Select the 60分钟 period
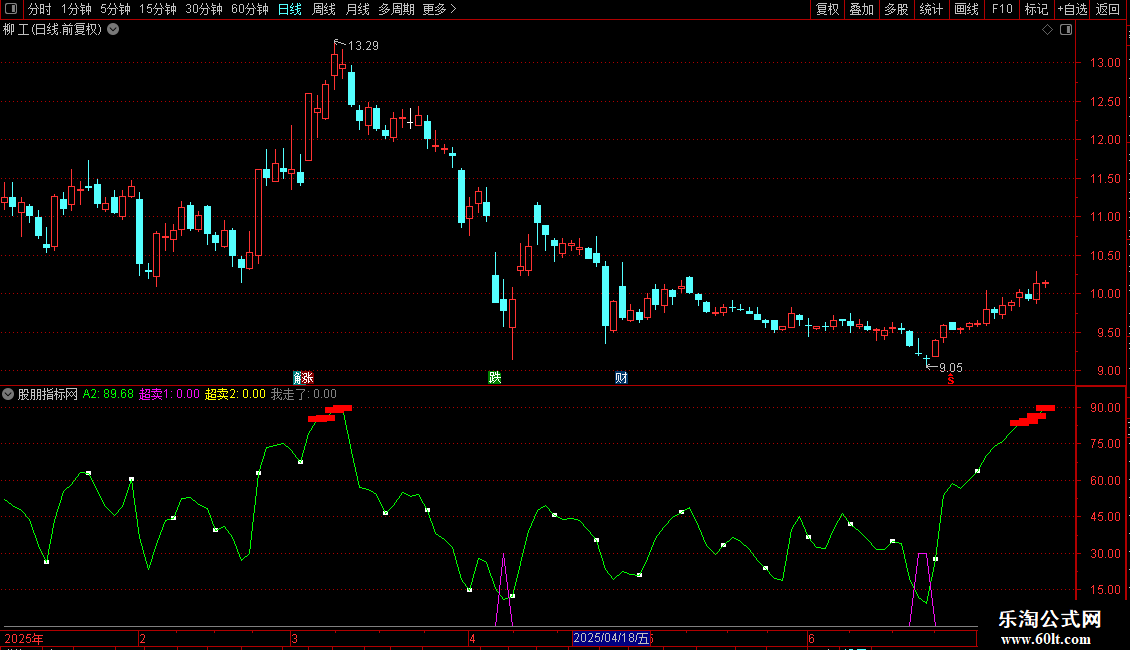This screenshot has height=650, width=1130. click(x=249, y=9)
